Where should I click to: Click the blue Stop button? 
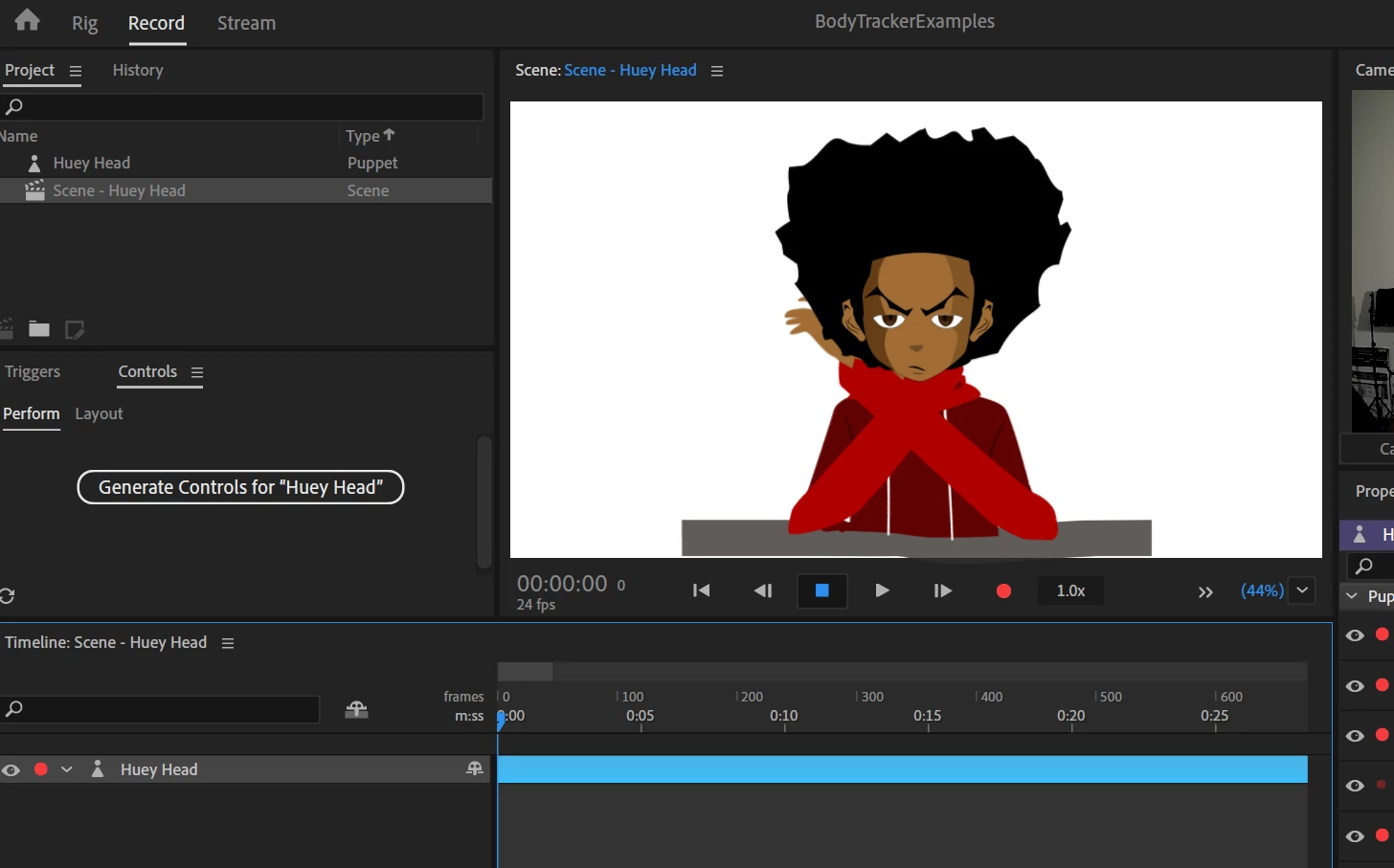pyautogui.click(x=821, y=590)
